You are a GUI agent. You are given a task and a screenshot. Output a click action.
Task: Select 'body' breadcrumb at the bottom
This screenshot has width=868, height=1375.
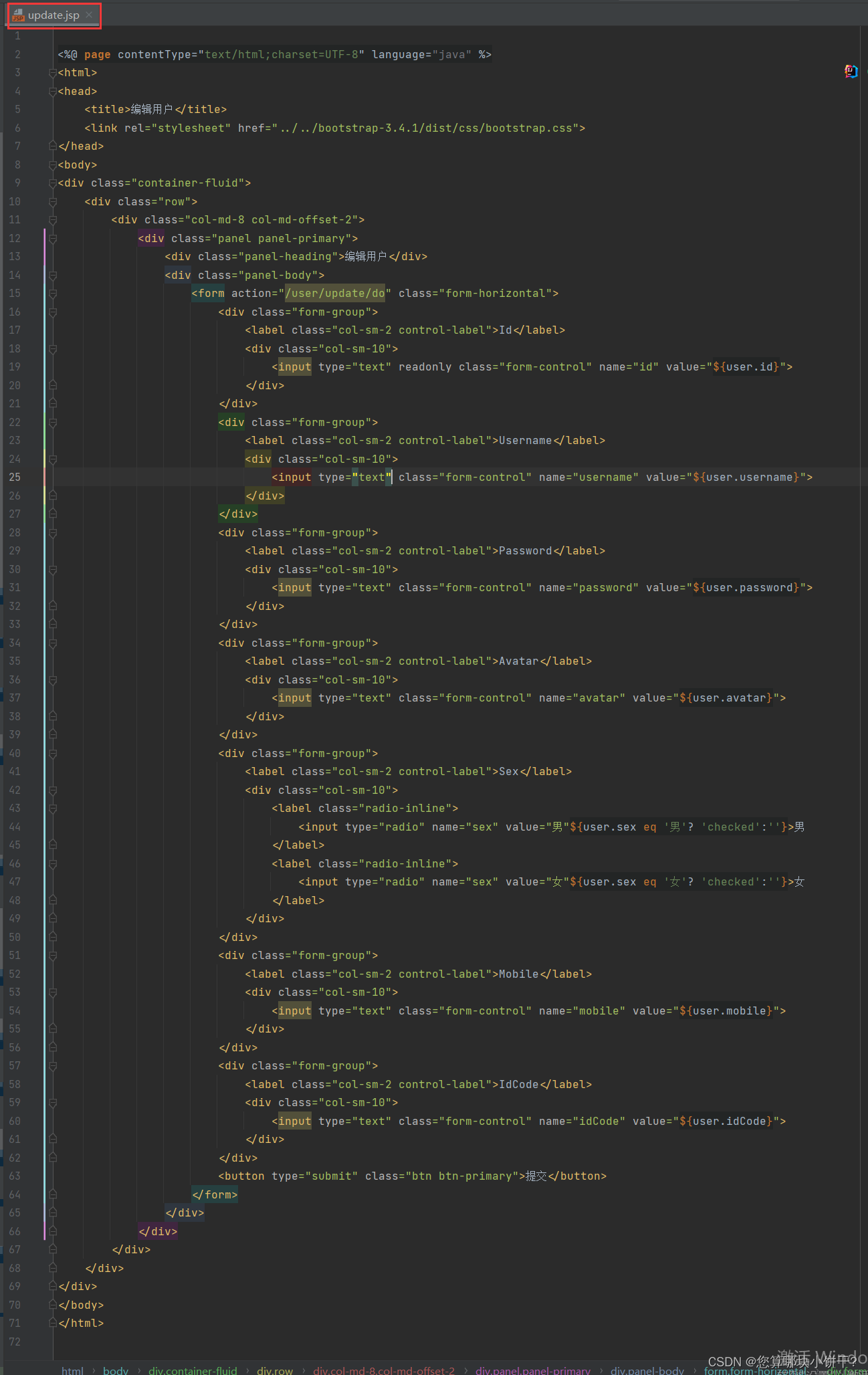coord(116,1370)
